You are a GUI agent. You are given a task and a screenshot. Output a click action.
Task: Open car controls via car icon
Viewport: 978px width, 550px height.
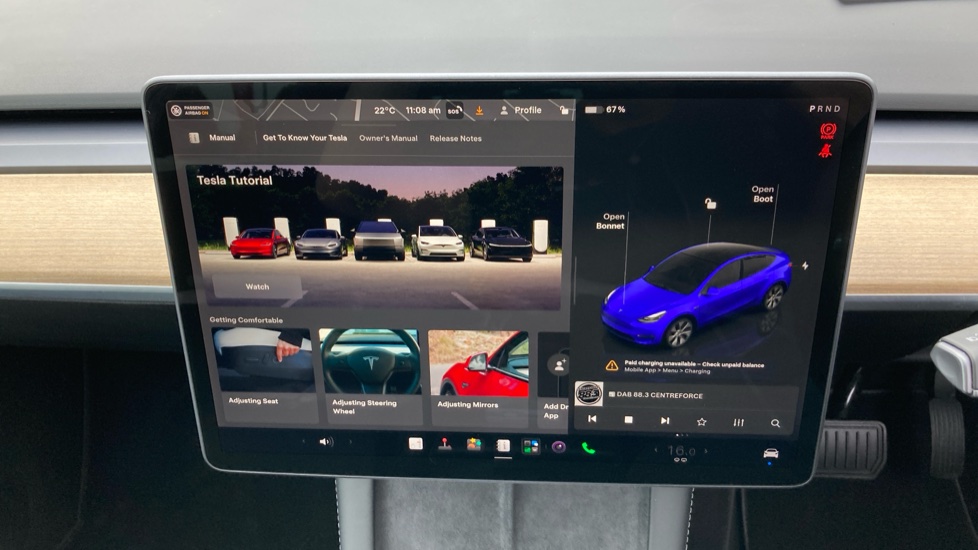coord(771,453)
